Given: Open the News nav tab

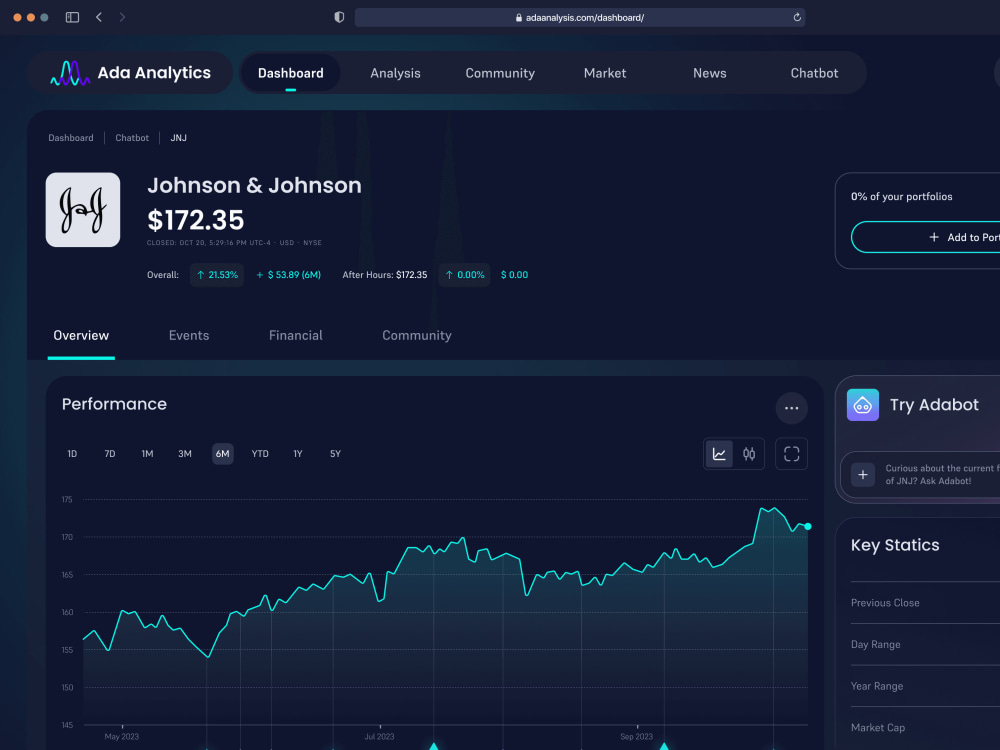Looking at the screenshot, I should pyautogui.click(x=710, y=73).
